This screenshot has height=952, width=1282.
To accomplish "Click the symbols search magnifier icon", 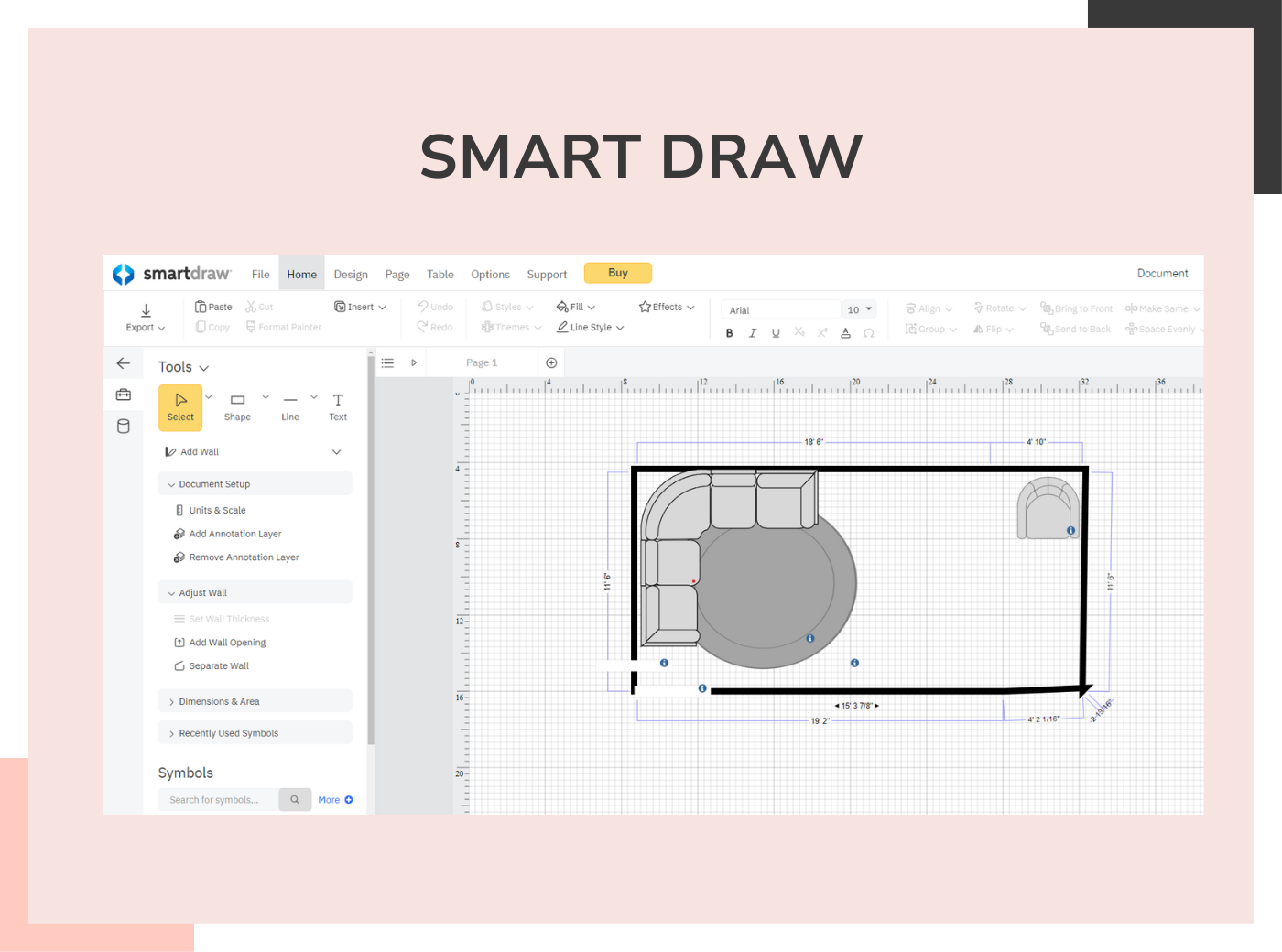I will tap(295, 799).
